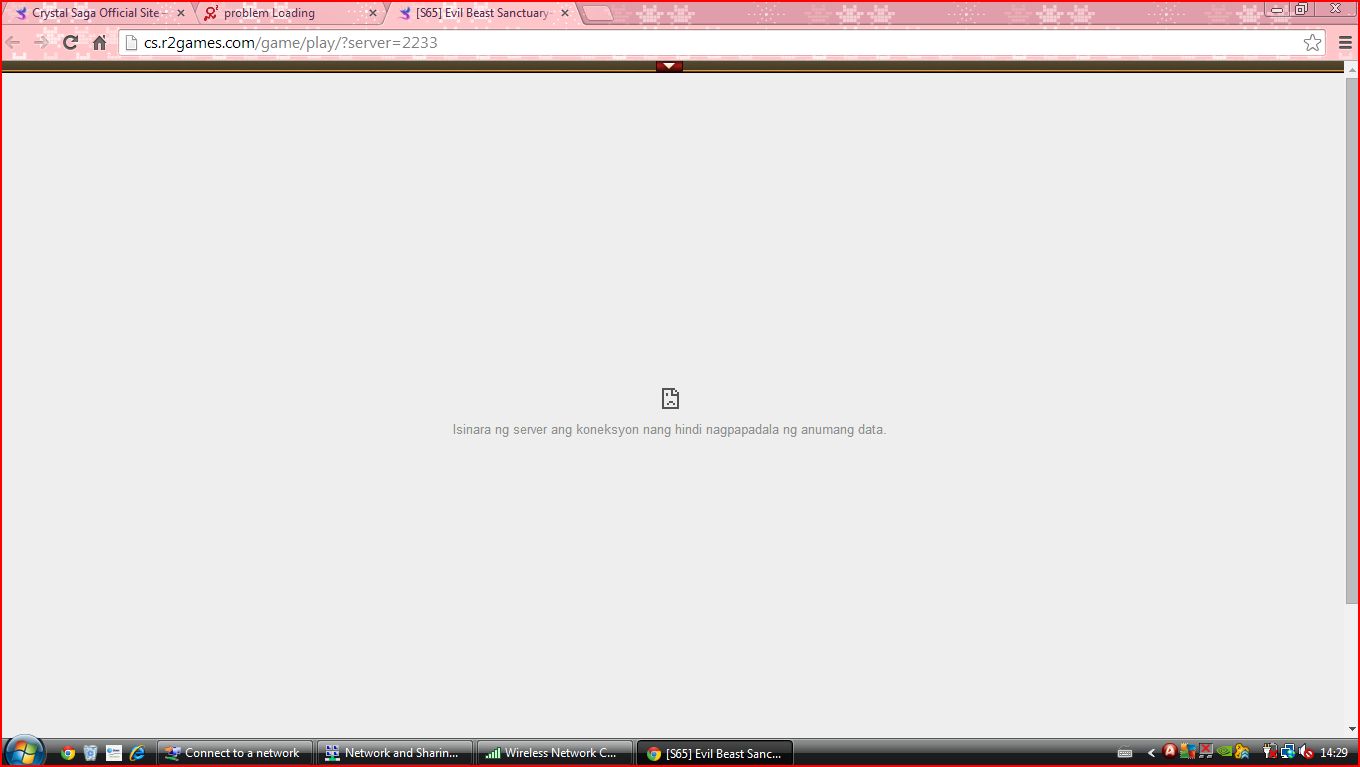Bookmark this page with the star icon

[x=1312, y=43]
